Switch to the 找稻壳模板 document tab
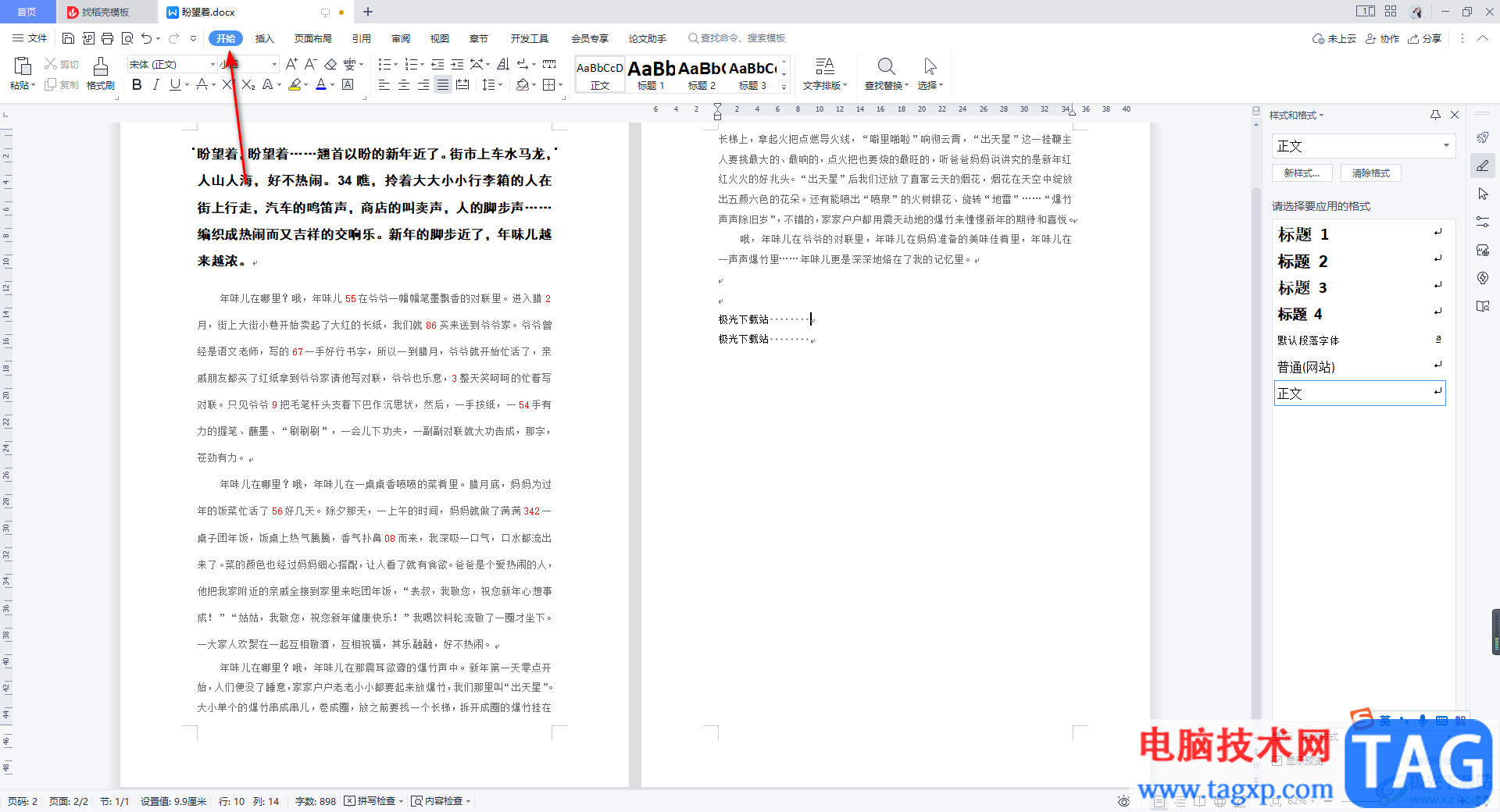Viewport: 1500px width, 812px height. [x=105, y=12]
